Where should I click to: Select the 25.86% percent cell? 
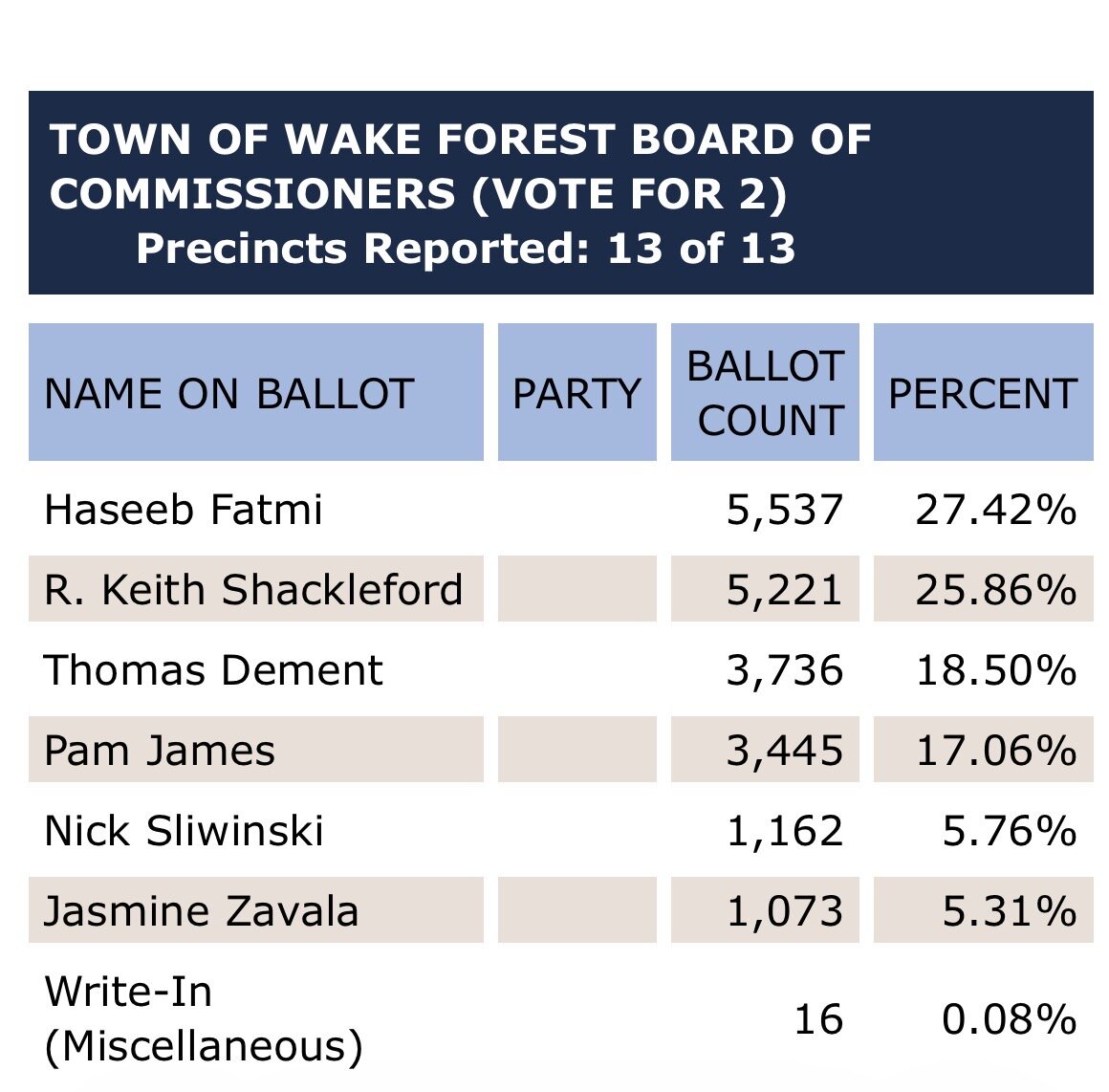(x=995, y=590)
